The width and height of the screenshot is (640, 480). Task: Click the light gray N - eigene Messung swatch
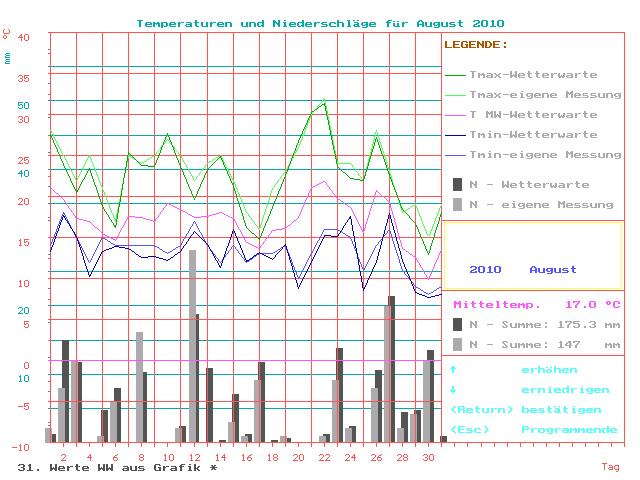coord(458,204)
